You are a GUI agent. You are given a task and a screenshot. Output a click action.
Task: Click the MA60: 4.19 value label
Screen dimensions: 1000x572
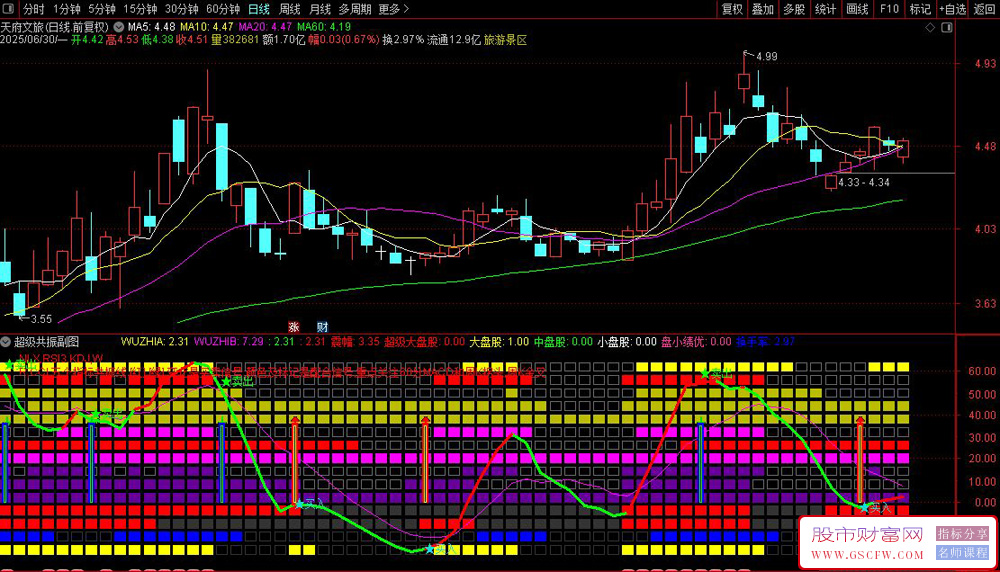pos(324,27)
